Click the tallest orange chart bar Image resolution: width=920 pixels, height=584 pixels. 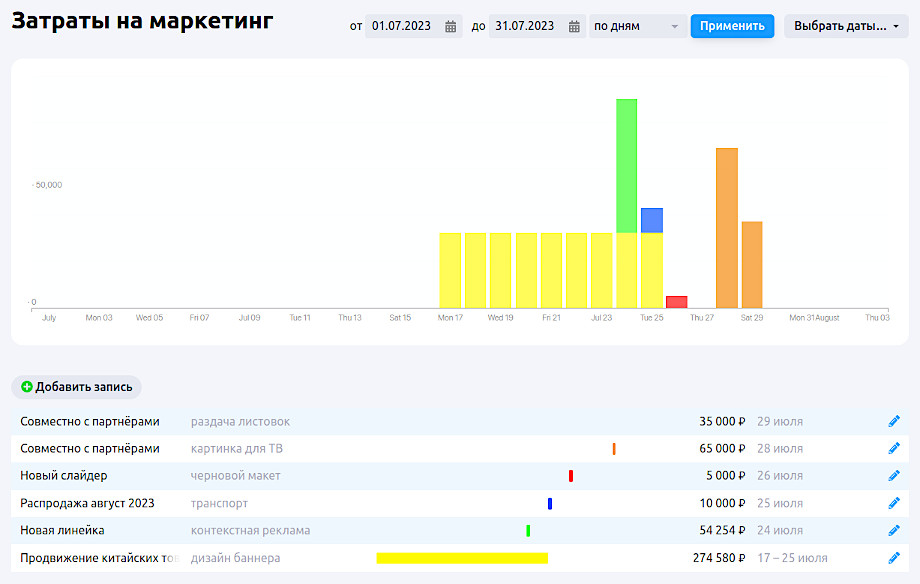pyautogui.click(x=727, y=227)
